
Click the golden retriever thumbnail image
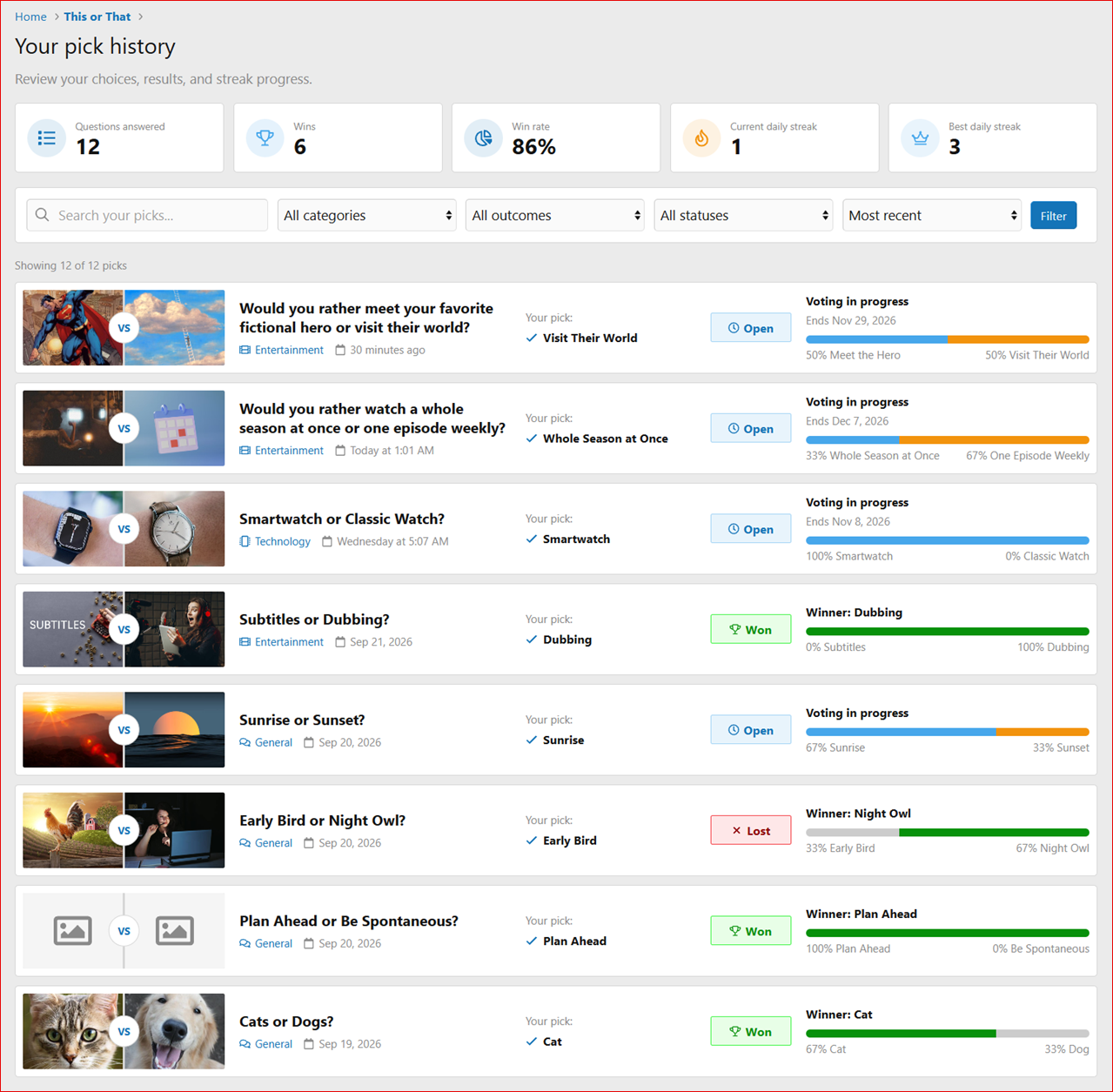(x=175, y=1031)
